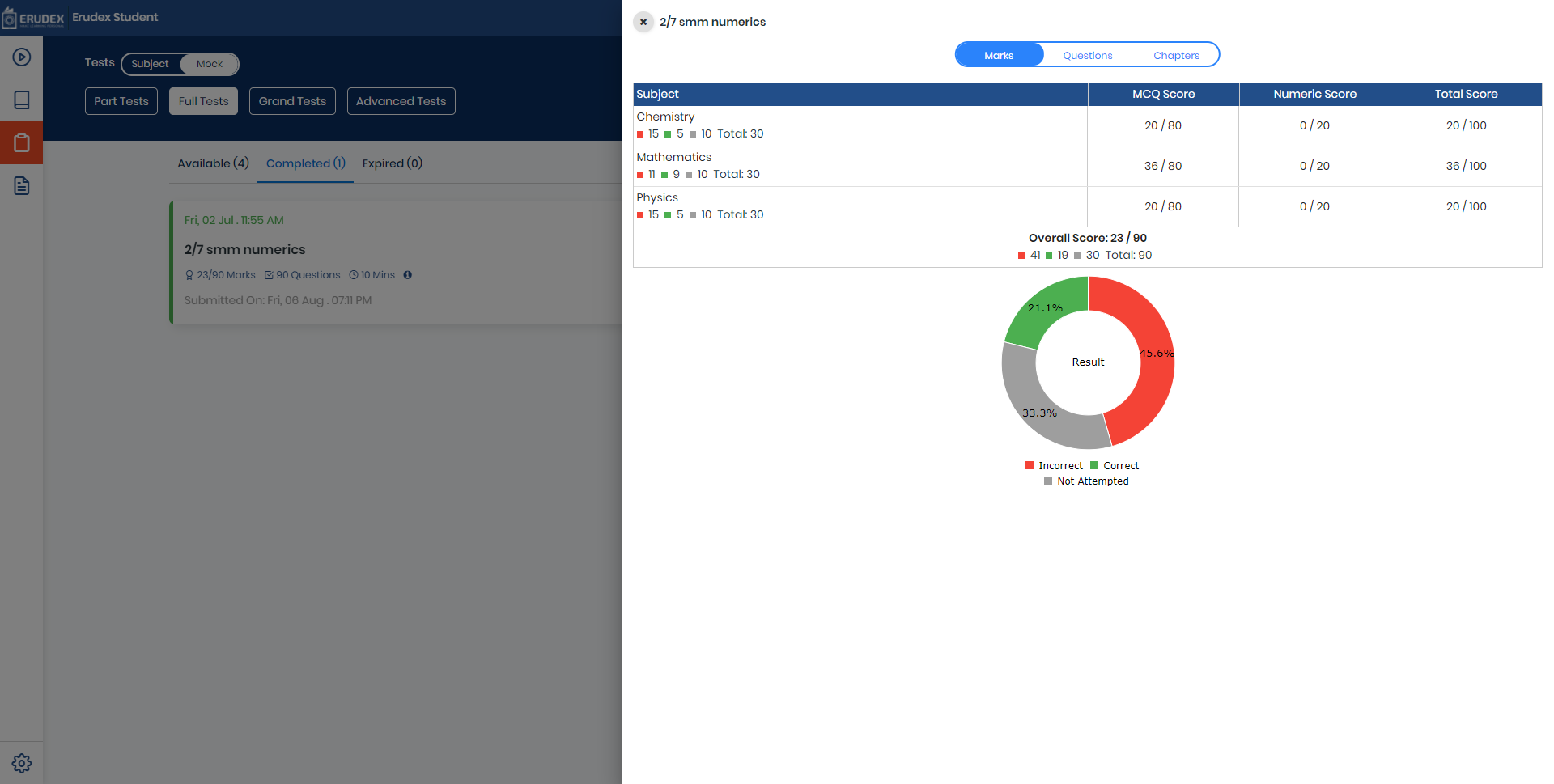
Task: Click the Advanced Tests button
Action: [401, 101]
